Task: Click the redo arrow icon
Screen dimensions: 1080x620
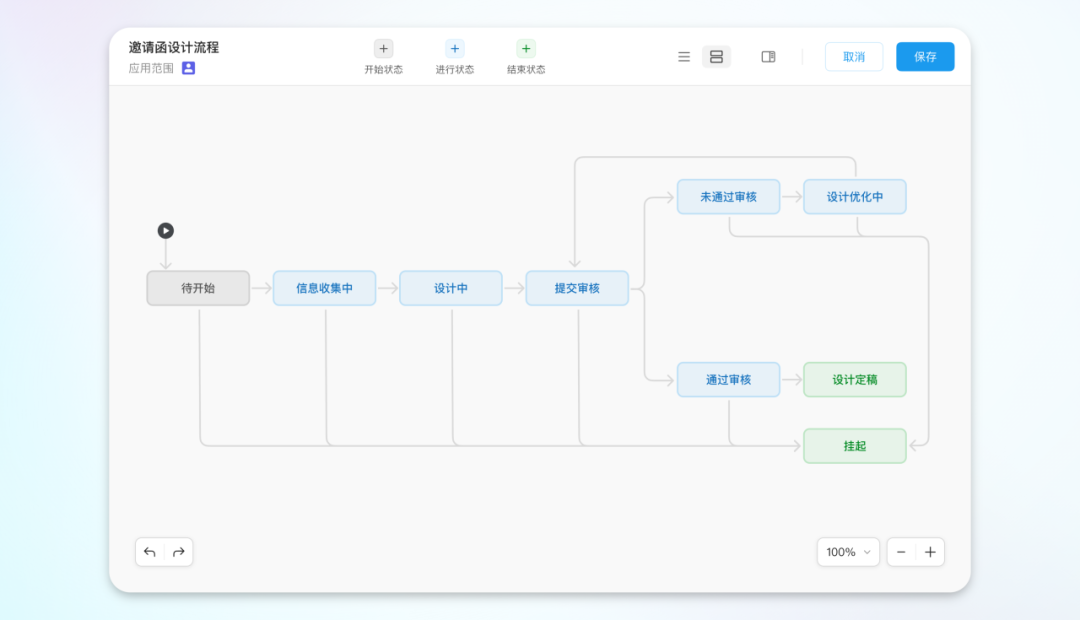Action: [x=179, y=552]
